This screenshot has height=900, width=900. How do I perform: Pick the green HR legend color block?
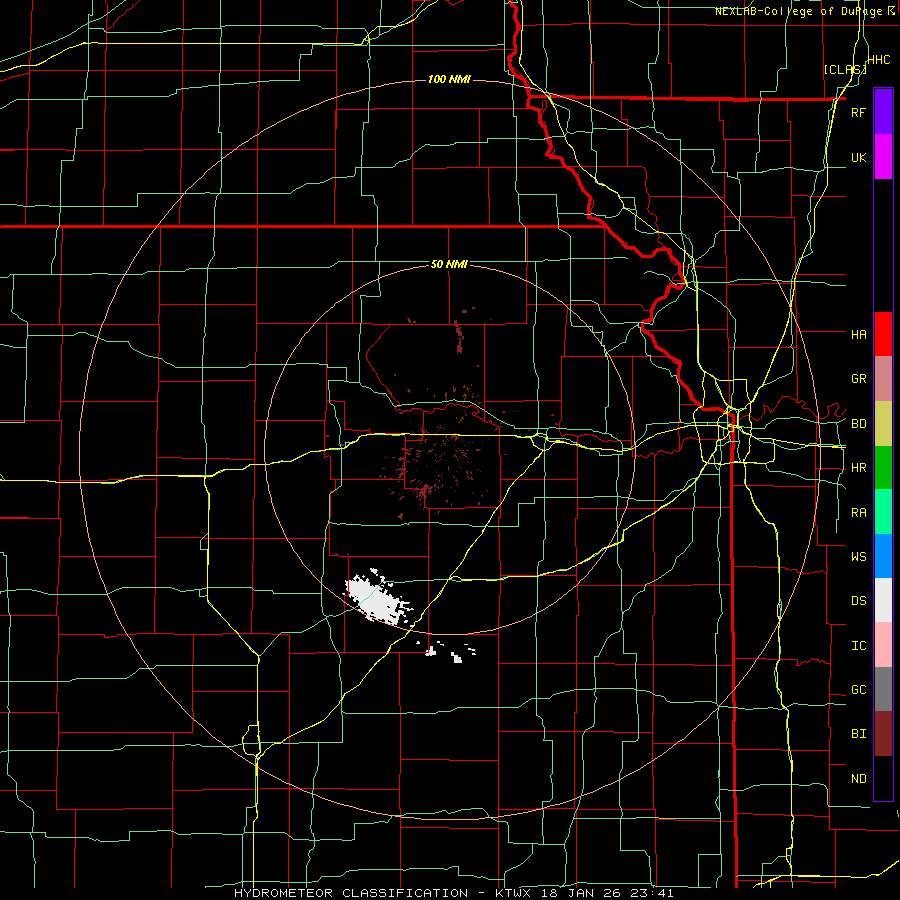[883, 468]
